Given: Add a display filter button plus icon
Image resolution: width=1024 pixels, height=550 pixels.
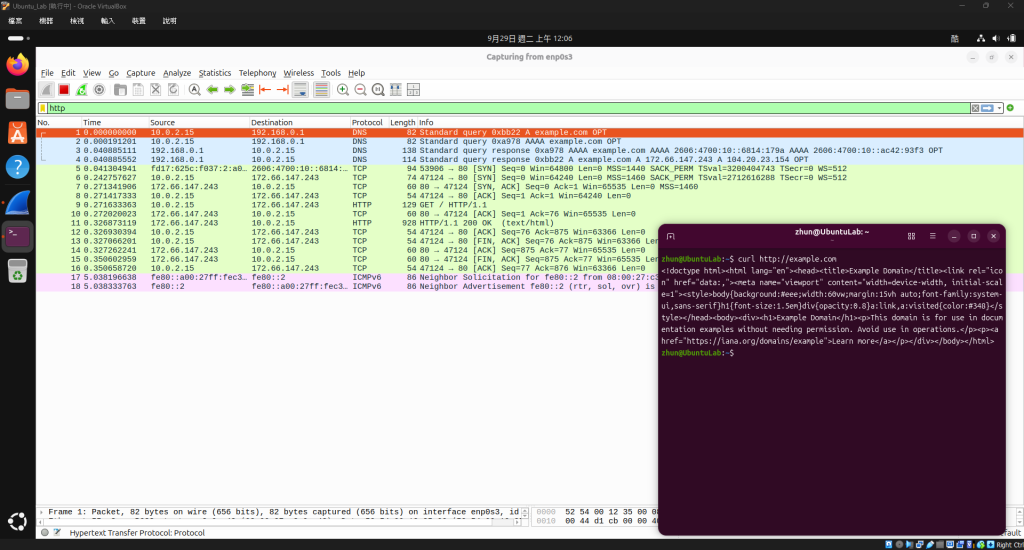Looking at the screenshot, I should pyautogui.click(x=1010, y=108).
